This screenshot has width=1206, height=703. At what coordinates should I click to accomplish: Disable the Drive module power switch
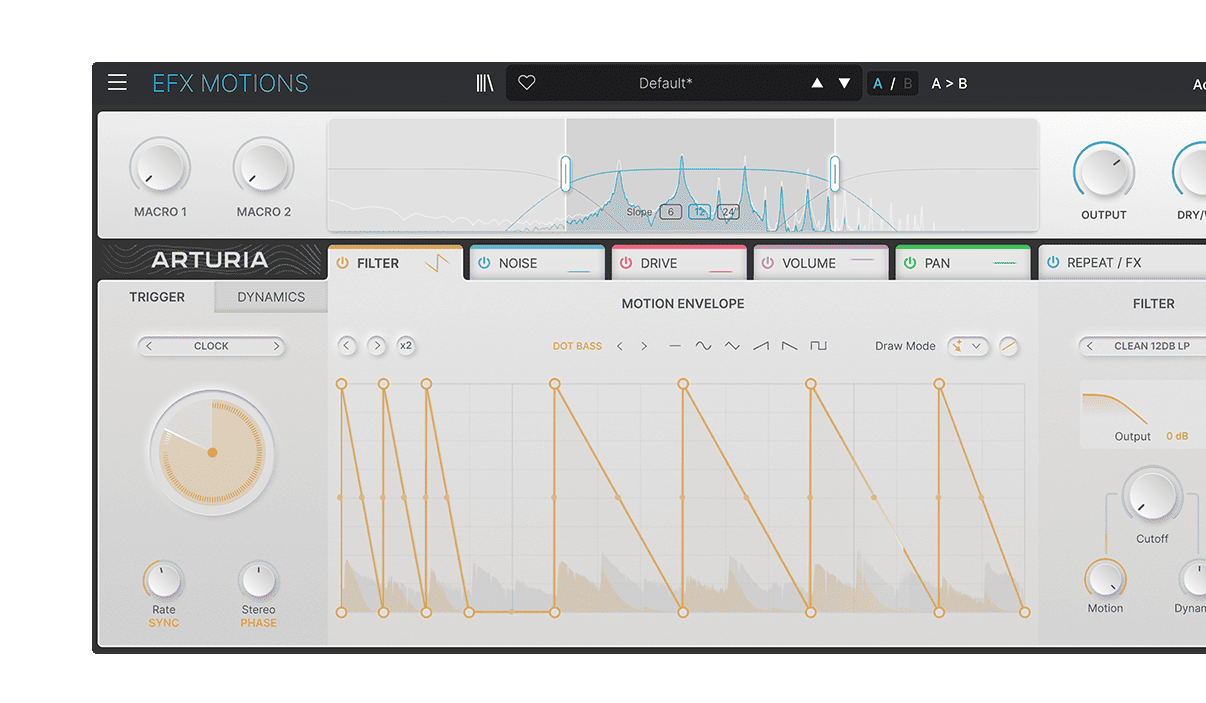tap(626, 263)
